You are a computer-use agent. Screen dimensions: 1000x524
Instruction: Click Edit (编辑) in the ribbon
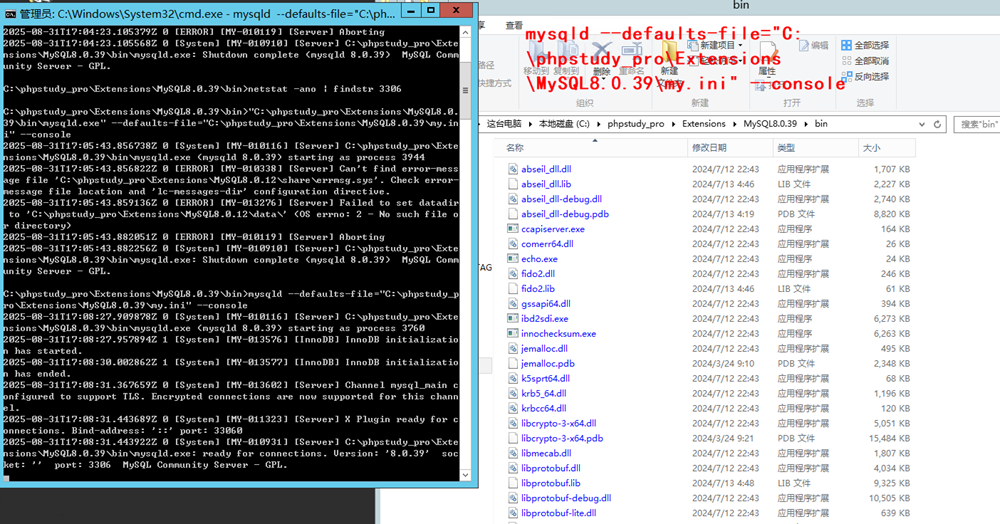point(813,45)
